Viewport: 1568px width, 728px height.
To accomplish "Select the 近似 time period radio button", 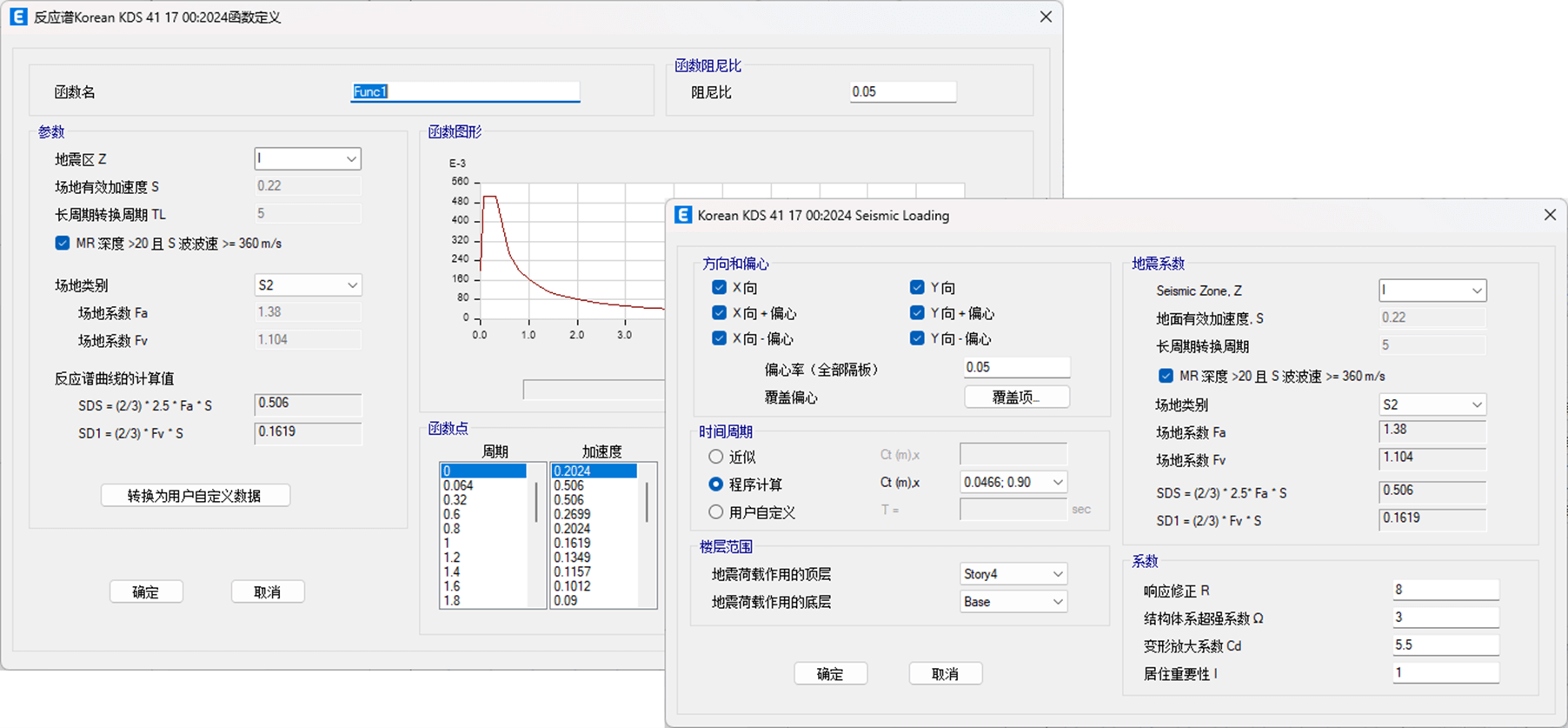I will pyautogui.click(x=715, y=457).
